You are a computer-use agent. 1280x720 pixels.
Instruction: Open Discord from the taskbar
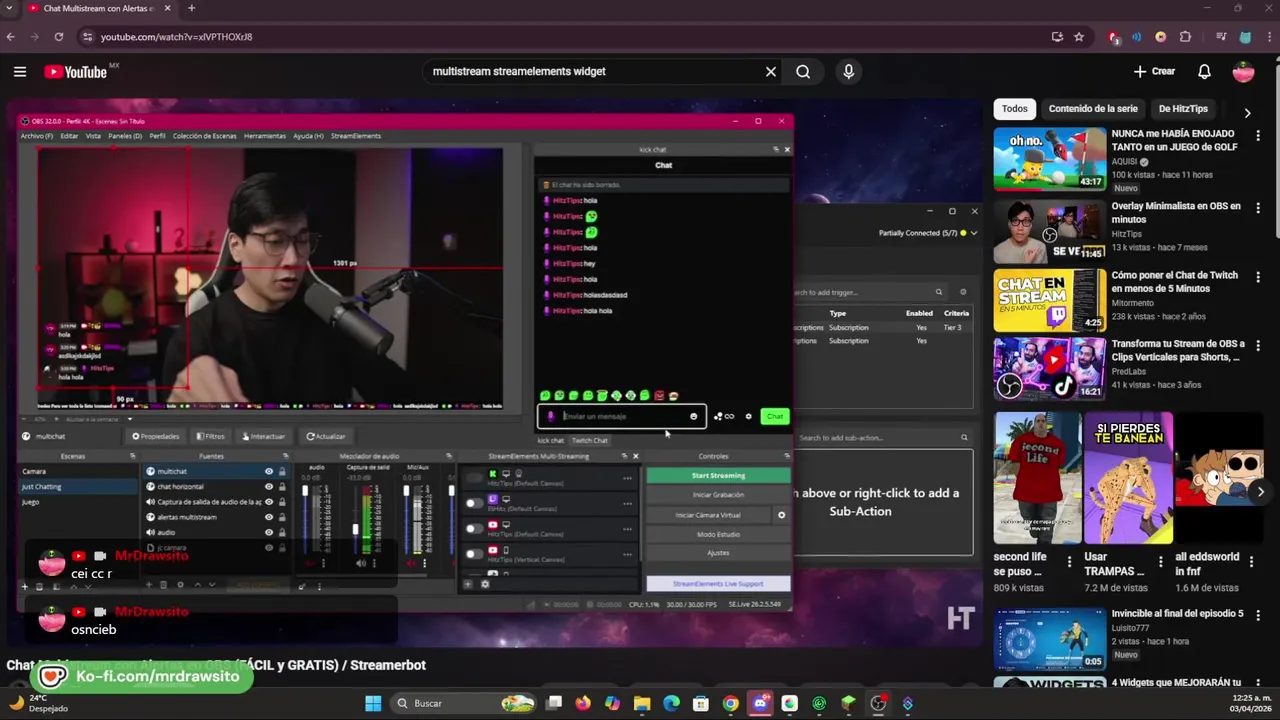(x=760, y=703)
